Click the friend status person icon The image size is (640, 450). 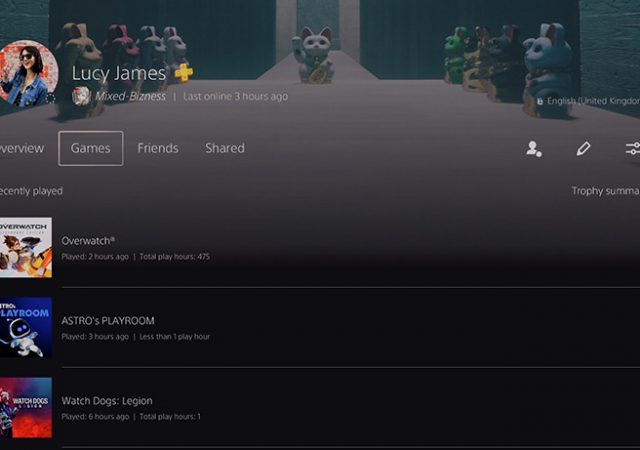click(x=533, y=149)
